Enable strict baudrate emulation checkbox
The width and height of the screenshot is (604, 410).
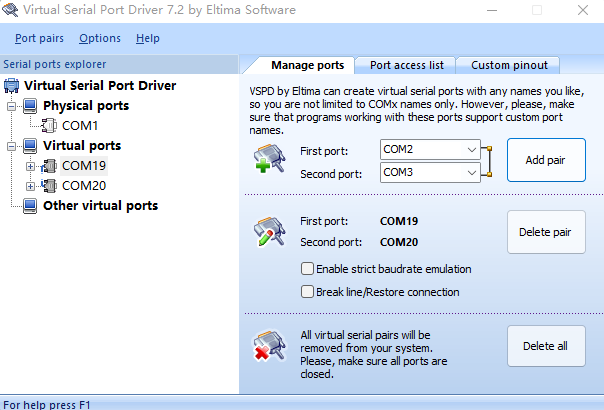click(x=307, y=269)
